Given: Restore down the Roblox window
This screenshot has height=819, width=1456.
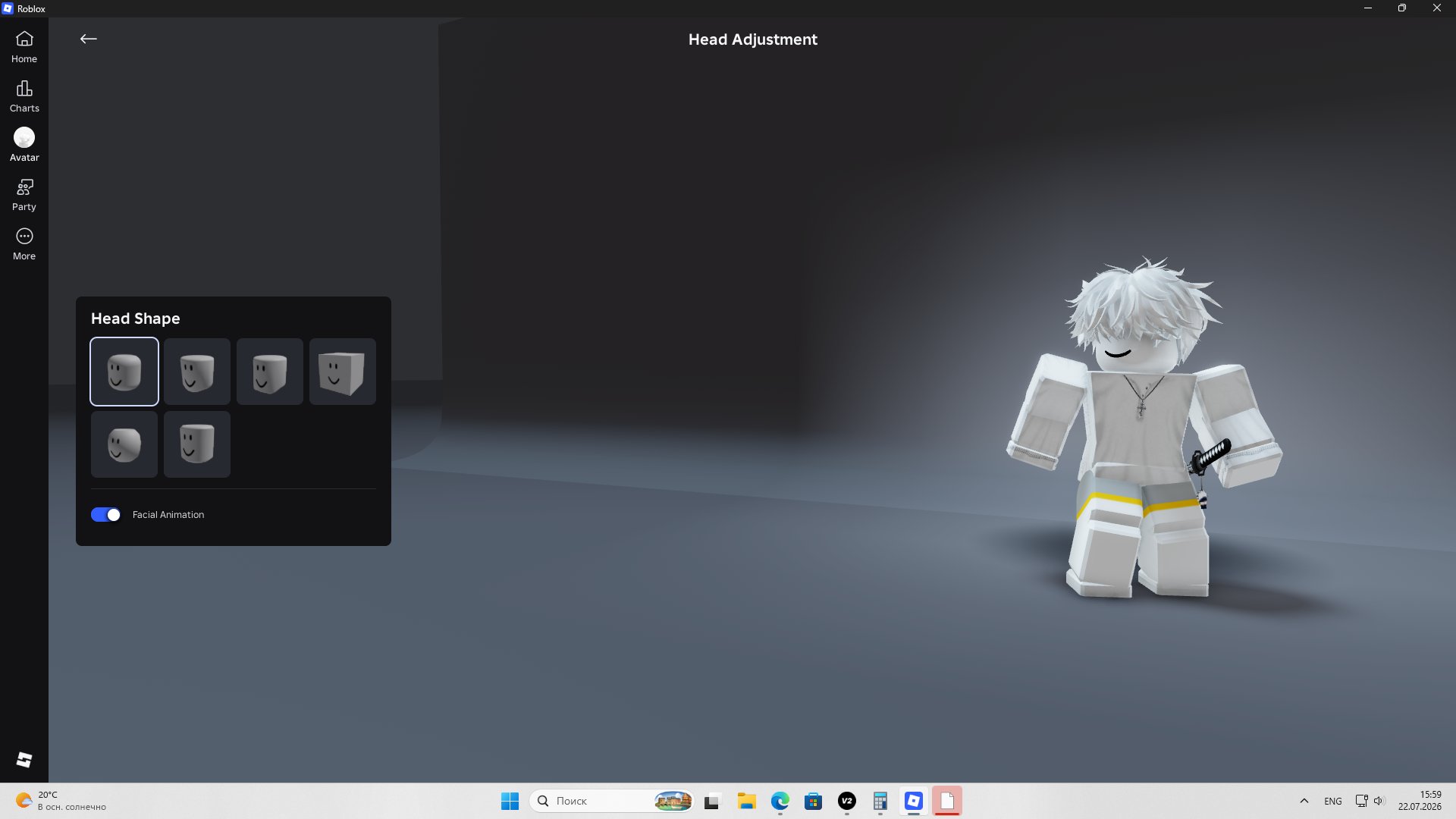Looking at the screenshot, I should click(1402, 8).
